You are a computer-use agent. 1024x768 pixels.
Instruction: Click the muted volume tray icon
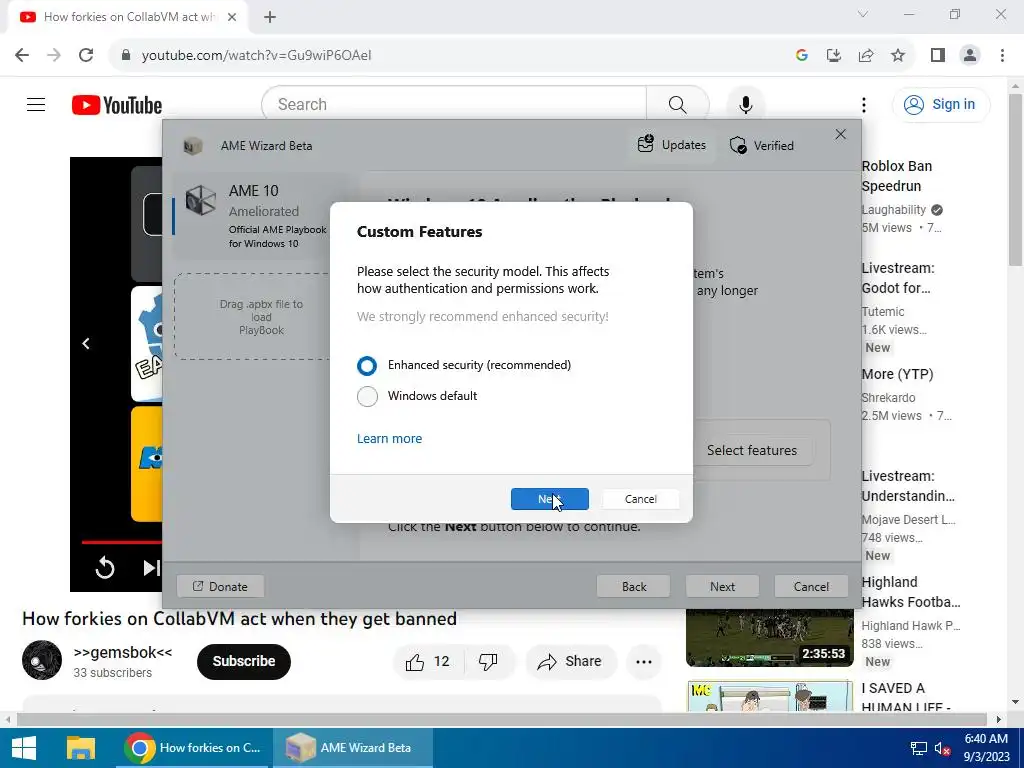click(x=942, y=748)
